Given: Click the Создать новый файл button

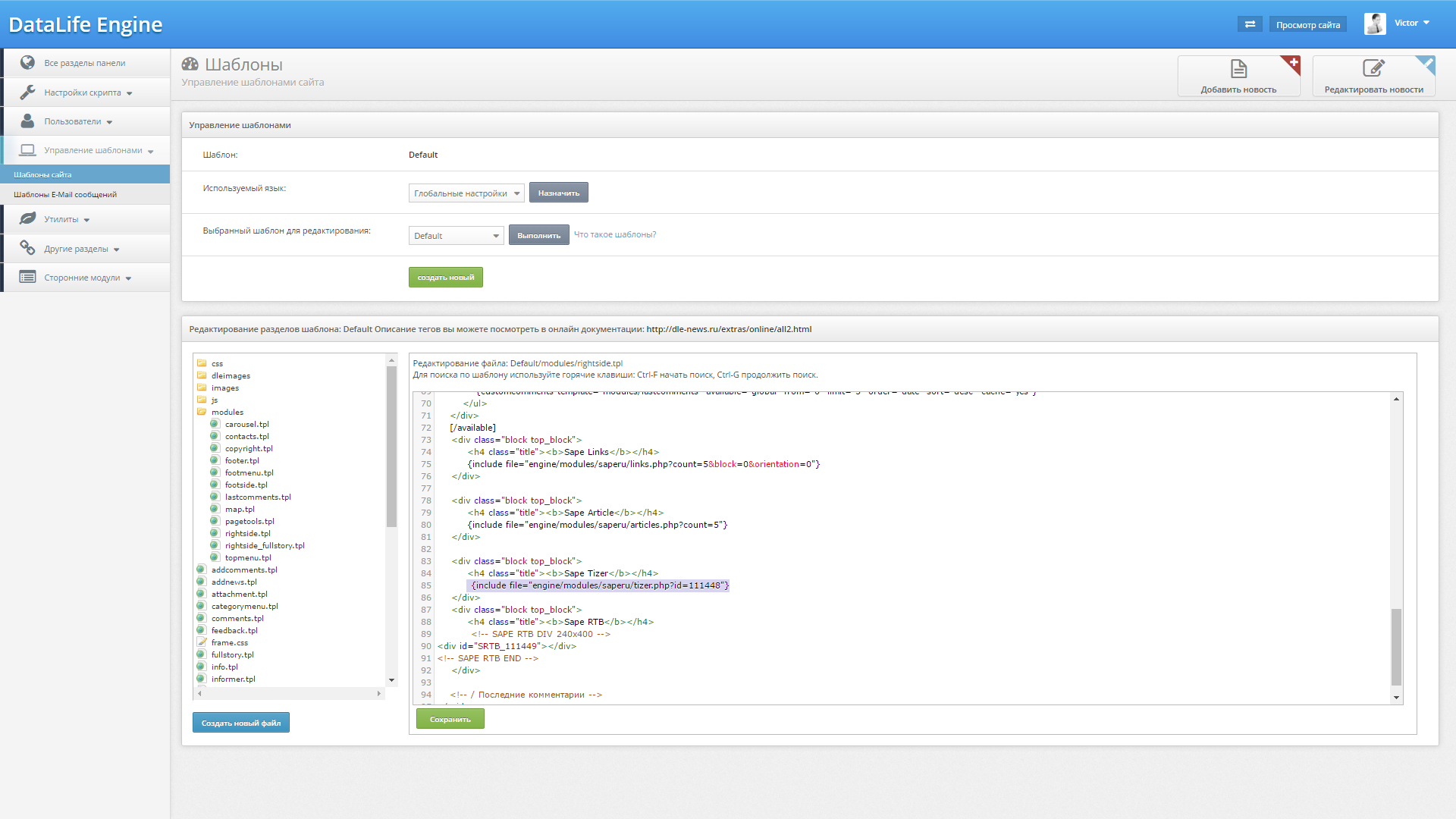Looking at the screenshot, I should [240, 723].
